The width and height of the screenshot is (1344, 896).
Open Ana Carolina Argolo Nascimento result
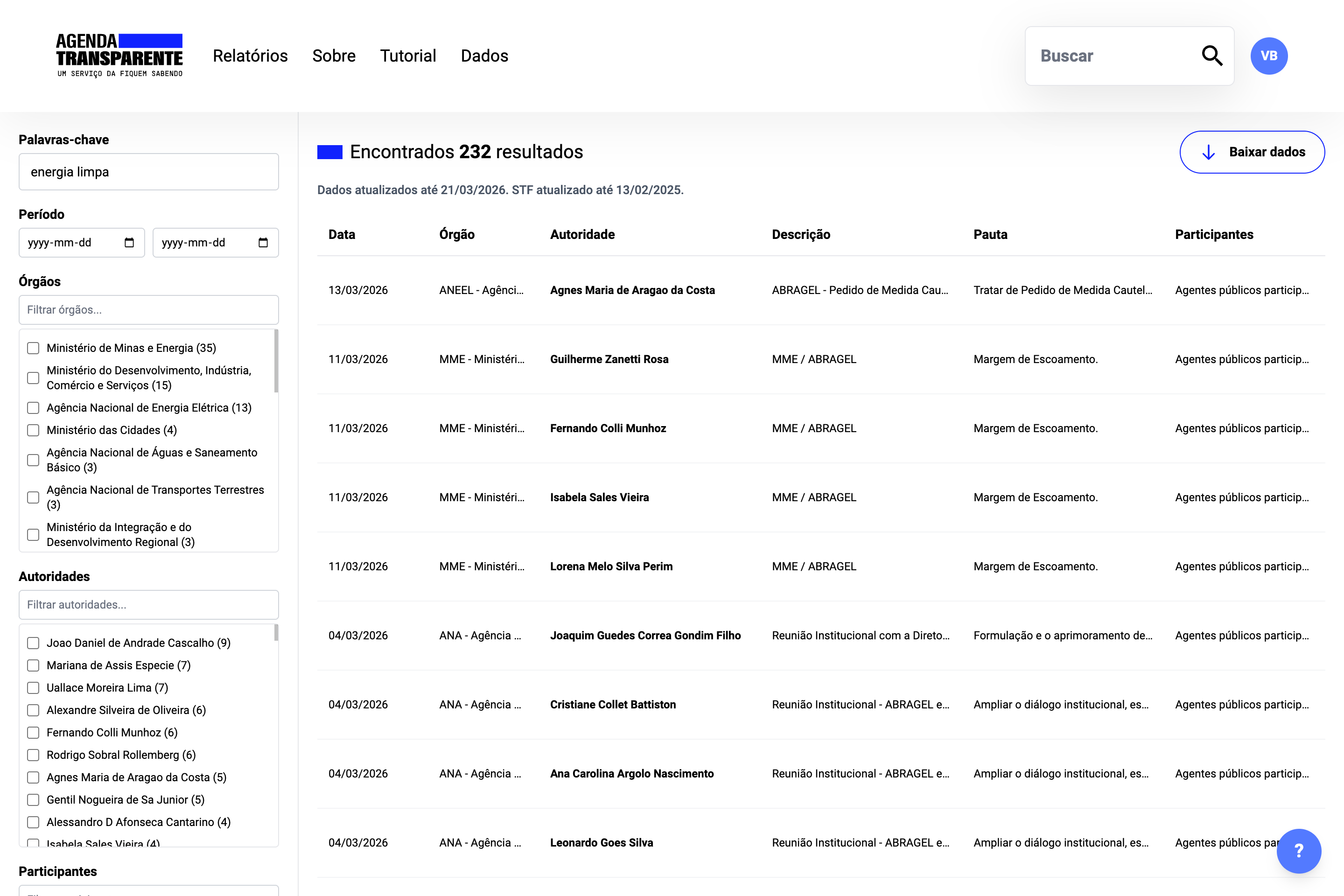pos(820,774)
